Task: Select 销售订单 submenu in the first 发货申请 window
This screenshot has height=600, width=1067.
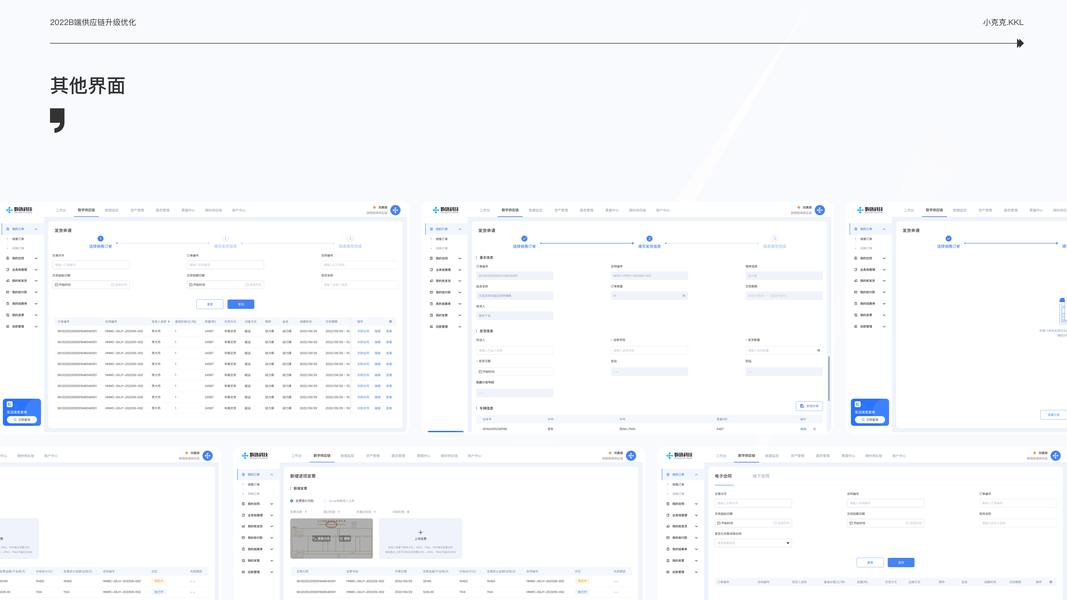Action: pos(18,239)
